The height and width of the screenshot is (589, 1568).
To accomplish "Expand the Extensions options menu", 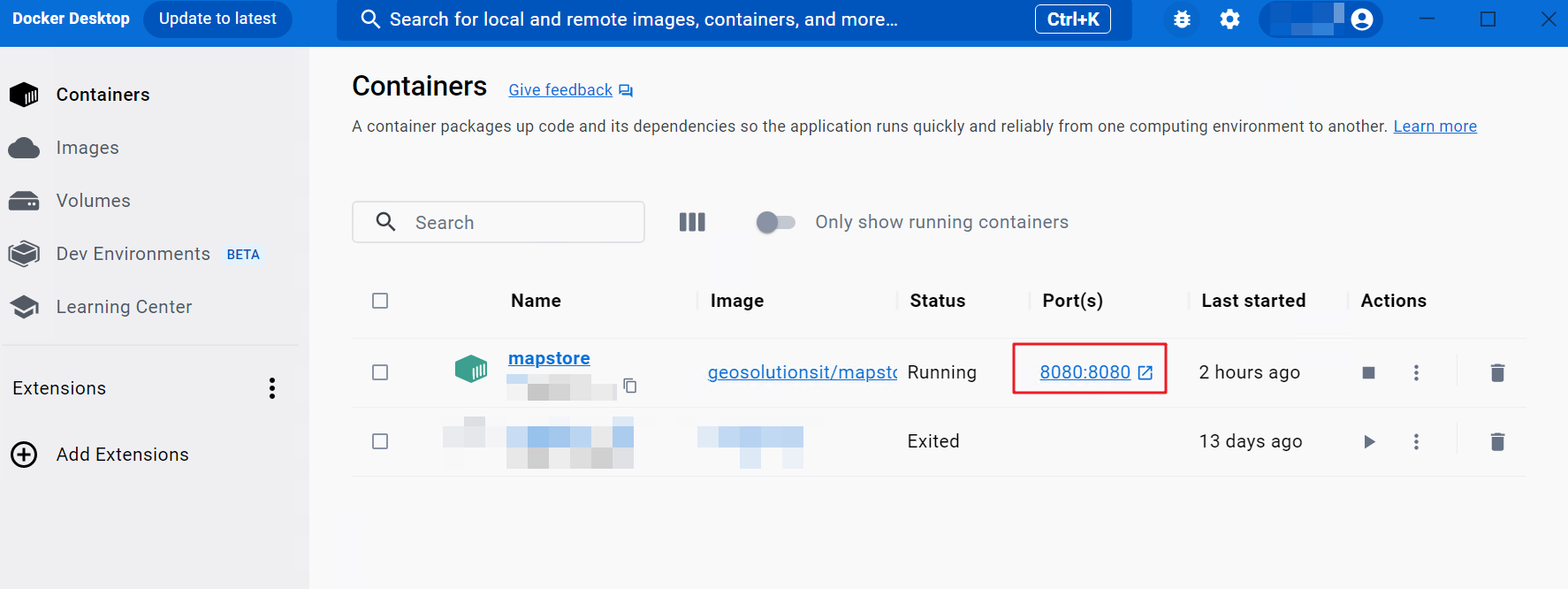I will coord(272,388).
